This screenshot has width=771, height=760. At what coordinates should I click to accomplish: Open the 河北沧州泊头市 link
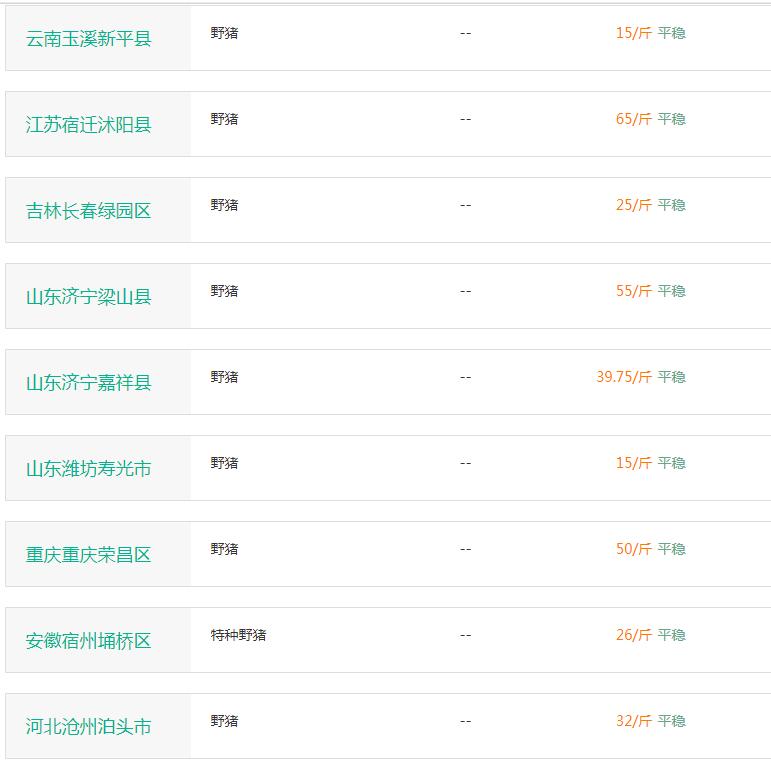(89, 727)
